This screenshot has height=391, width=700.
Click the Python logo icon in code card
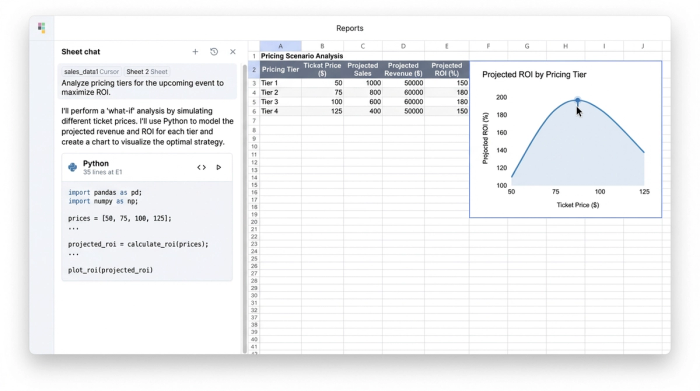[x=72, y=167]
